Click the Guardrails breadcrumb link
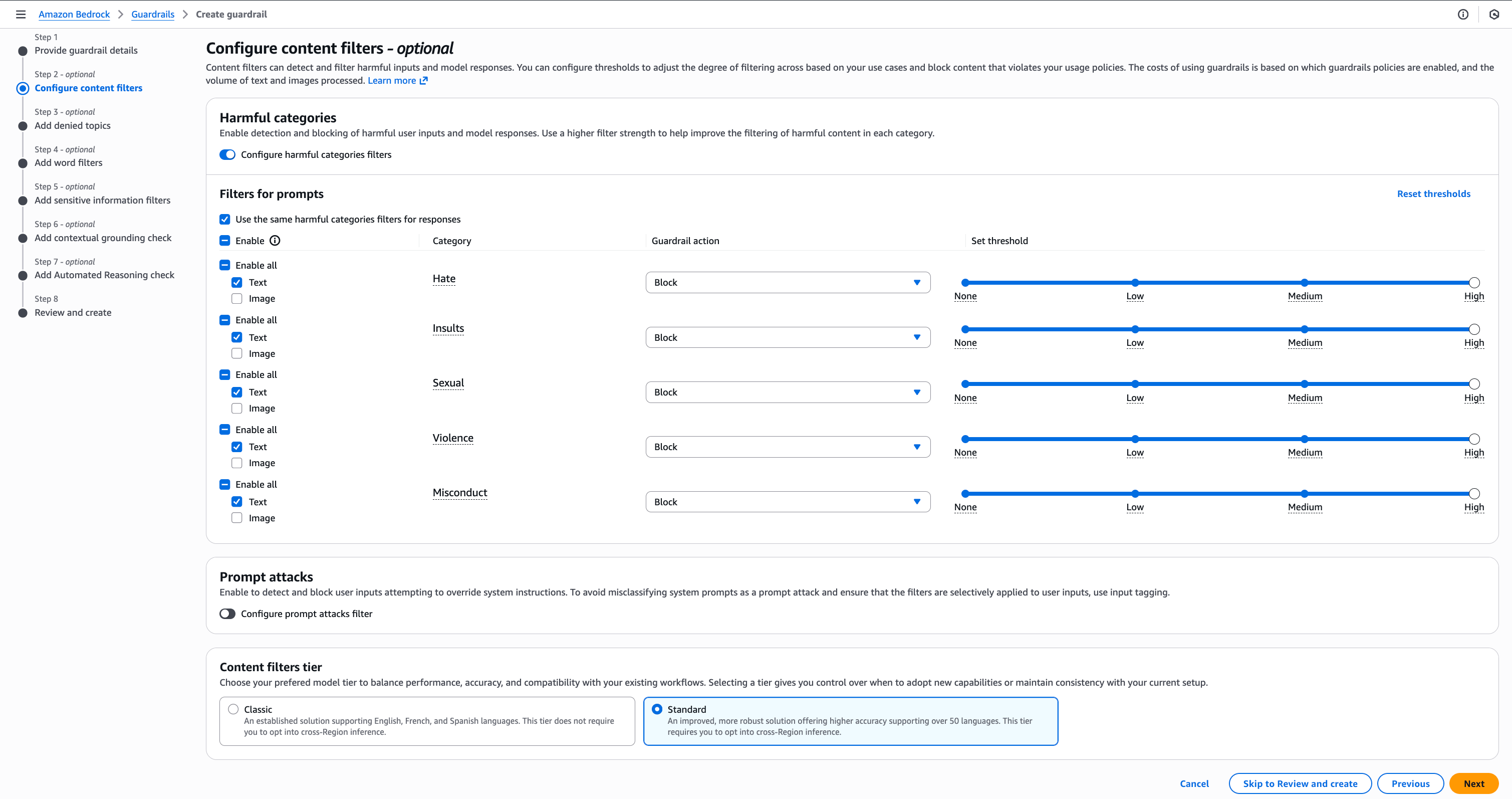 click(153, 14)
